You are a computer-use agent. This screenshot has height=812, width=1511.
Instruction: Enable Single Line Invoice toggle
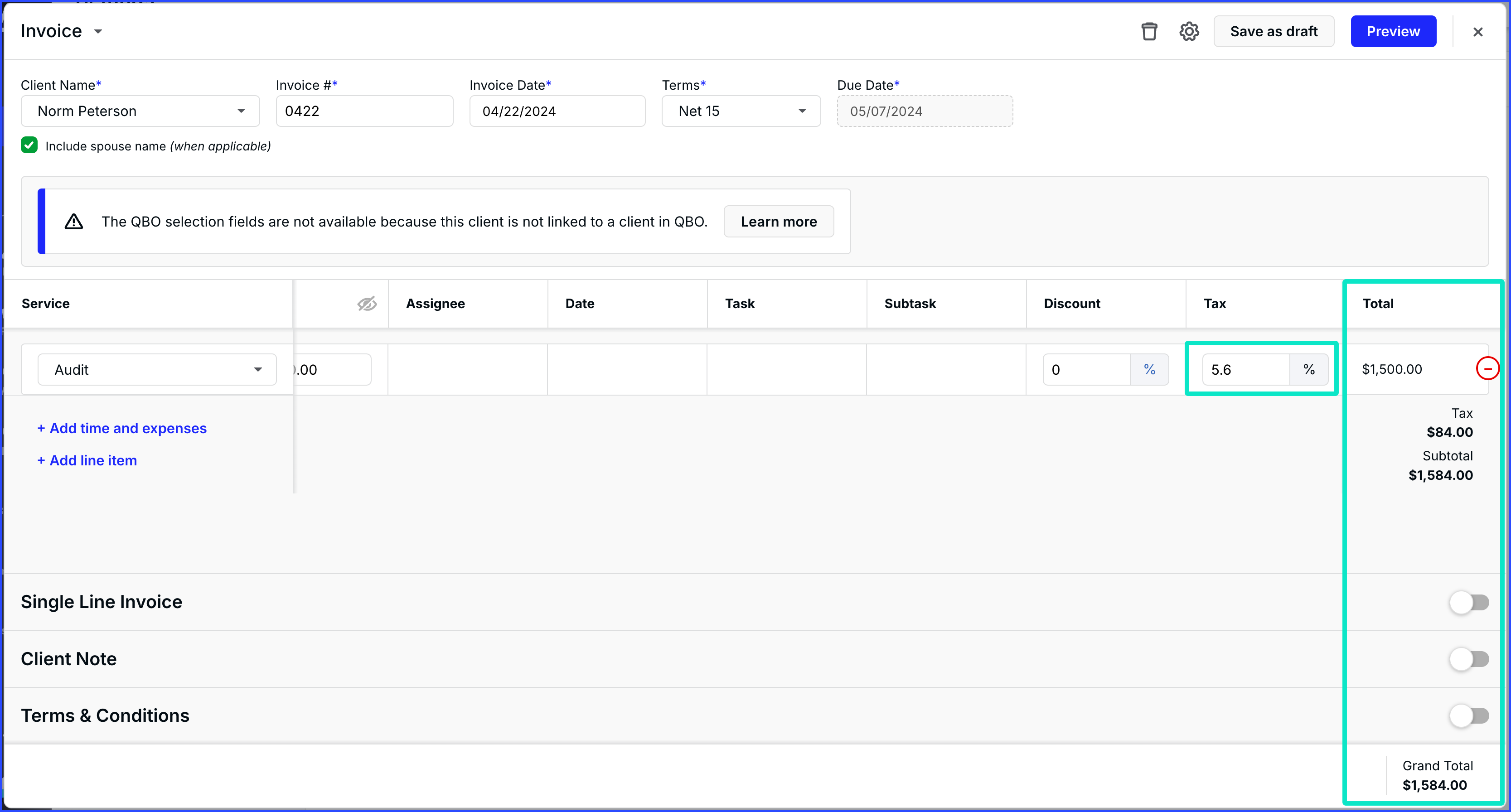click(x=1469, y=602)
